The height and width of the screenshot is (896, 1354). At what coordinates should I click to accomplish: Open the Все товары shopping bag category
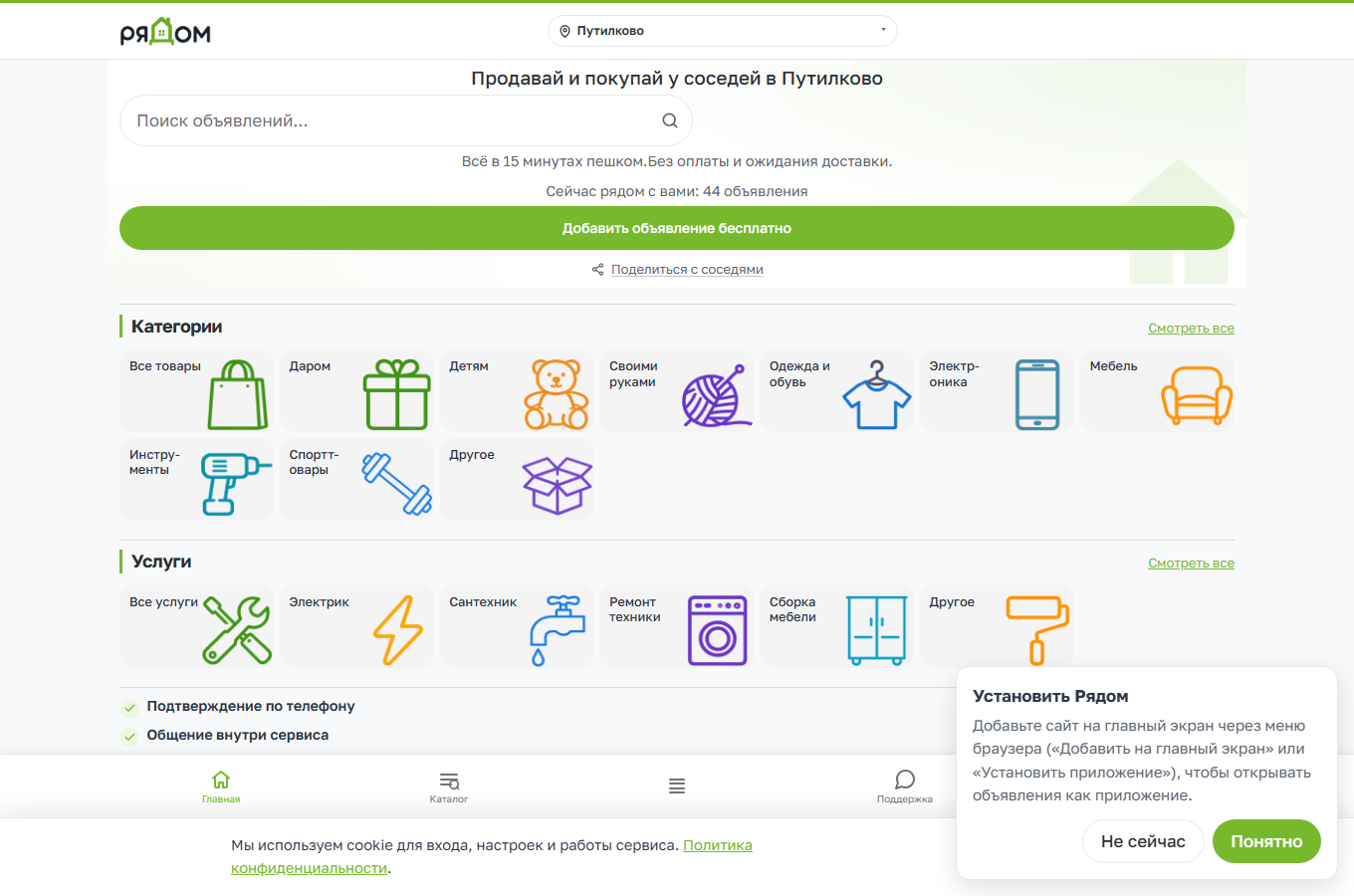[196, 390]
